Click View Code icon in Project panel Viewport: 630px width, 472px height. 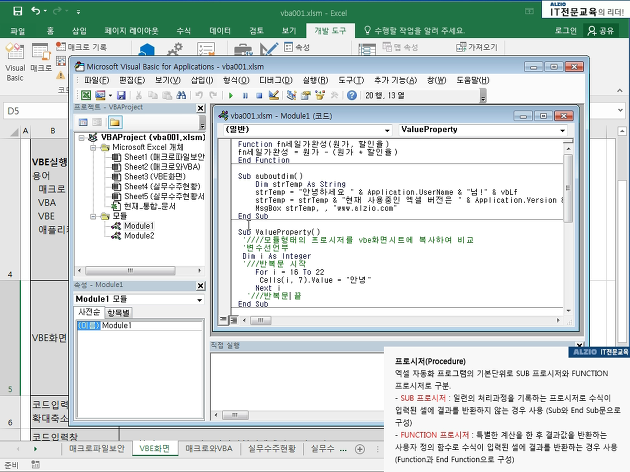tap(83, 122)
